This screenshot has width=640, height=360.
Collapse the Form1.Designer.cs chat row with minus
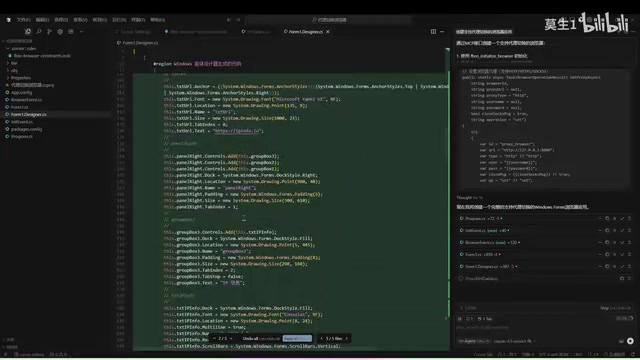click(600, 267)
